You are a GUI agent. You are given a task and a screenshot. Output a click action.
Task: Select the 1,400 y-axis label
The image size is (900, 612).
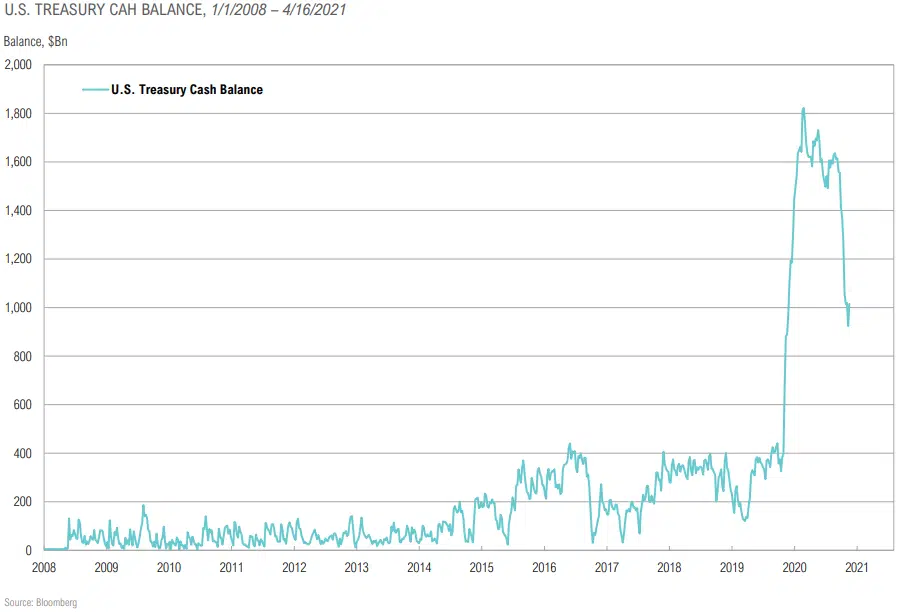pyautogui.click(x=19, y=211)
